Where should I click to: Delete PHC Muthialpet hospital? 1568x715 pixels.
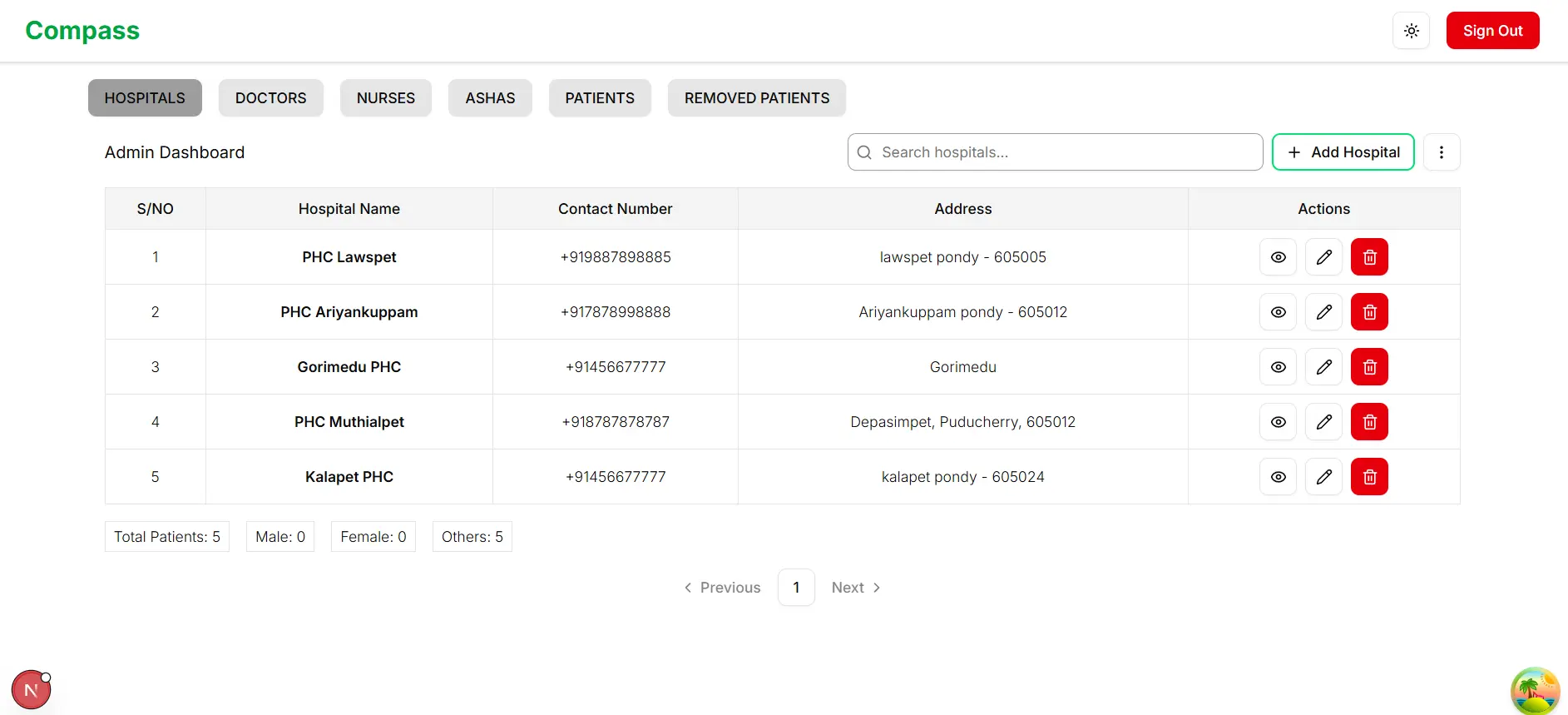tap(1370, 422)
